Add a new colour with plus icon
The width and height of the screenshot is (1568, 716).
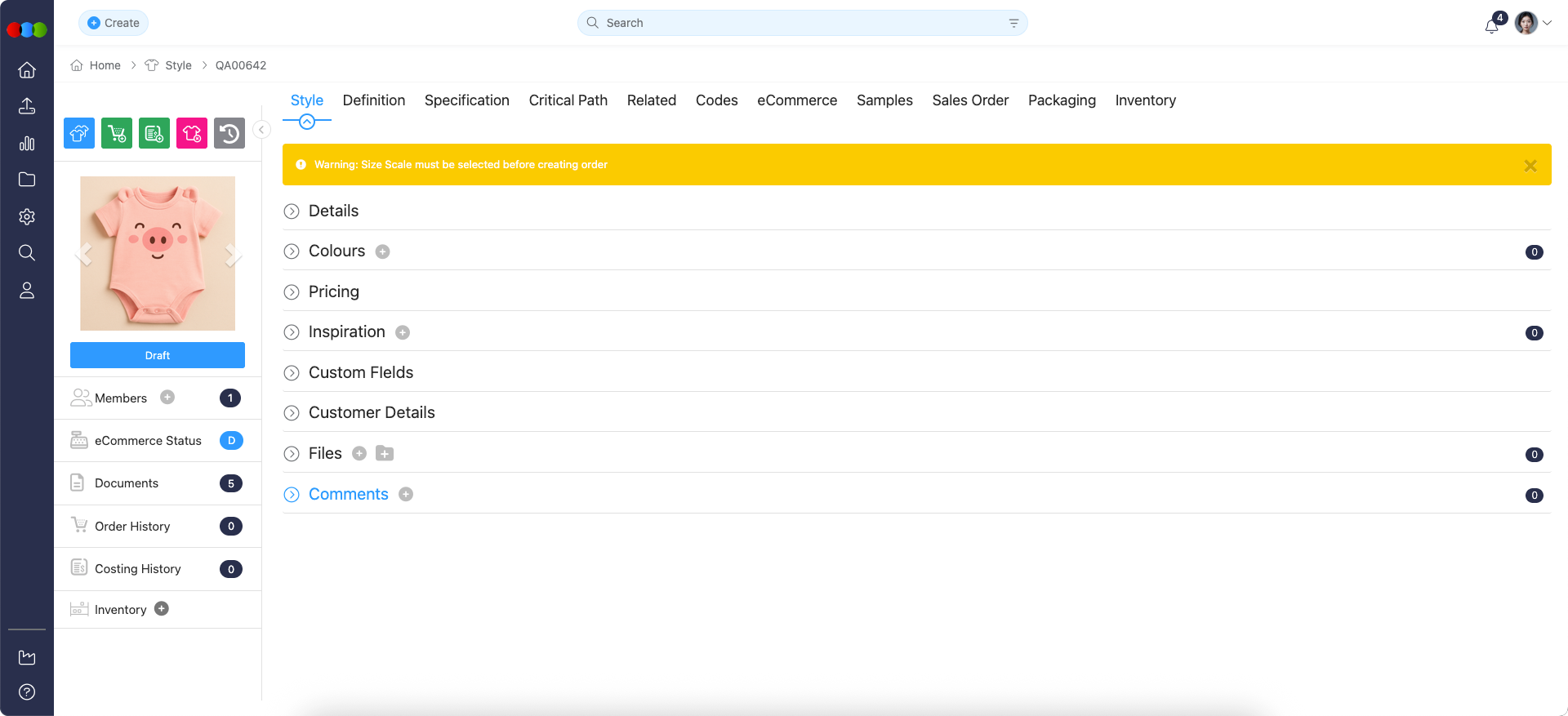(x=382, y=251)
